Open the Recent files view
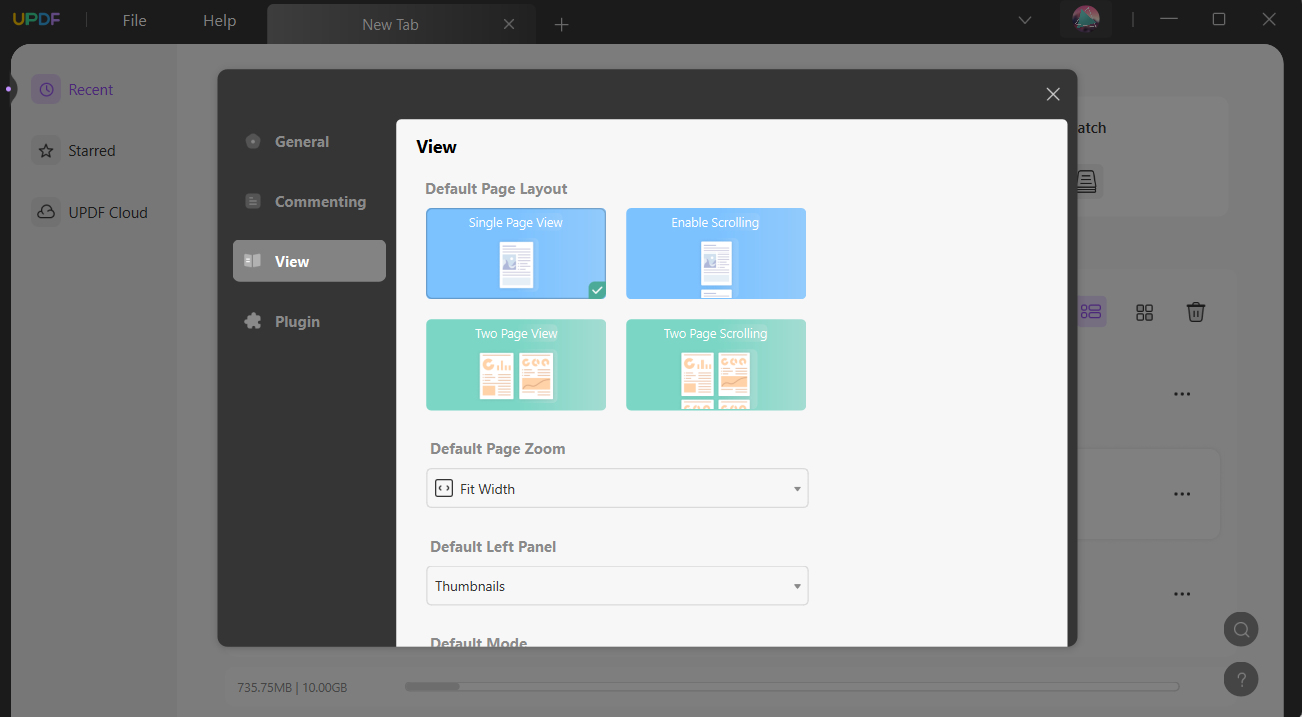 (90, 89)
